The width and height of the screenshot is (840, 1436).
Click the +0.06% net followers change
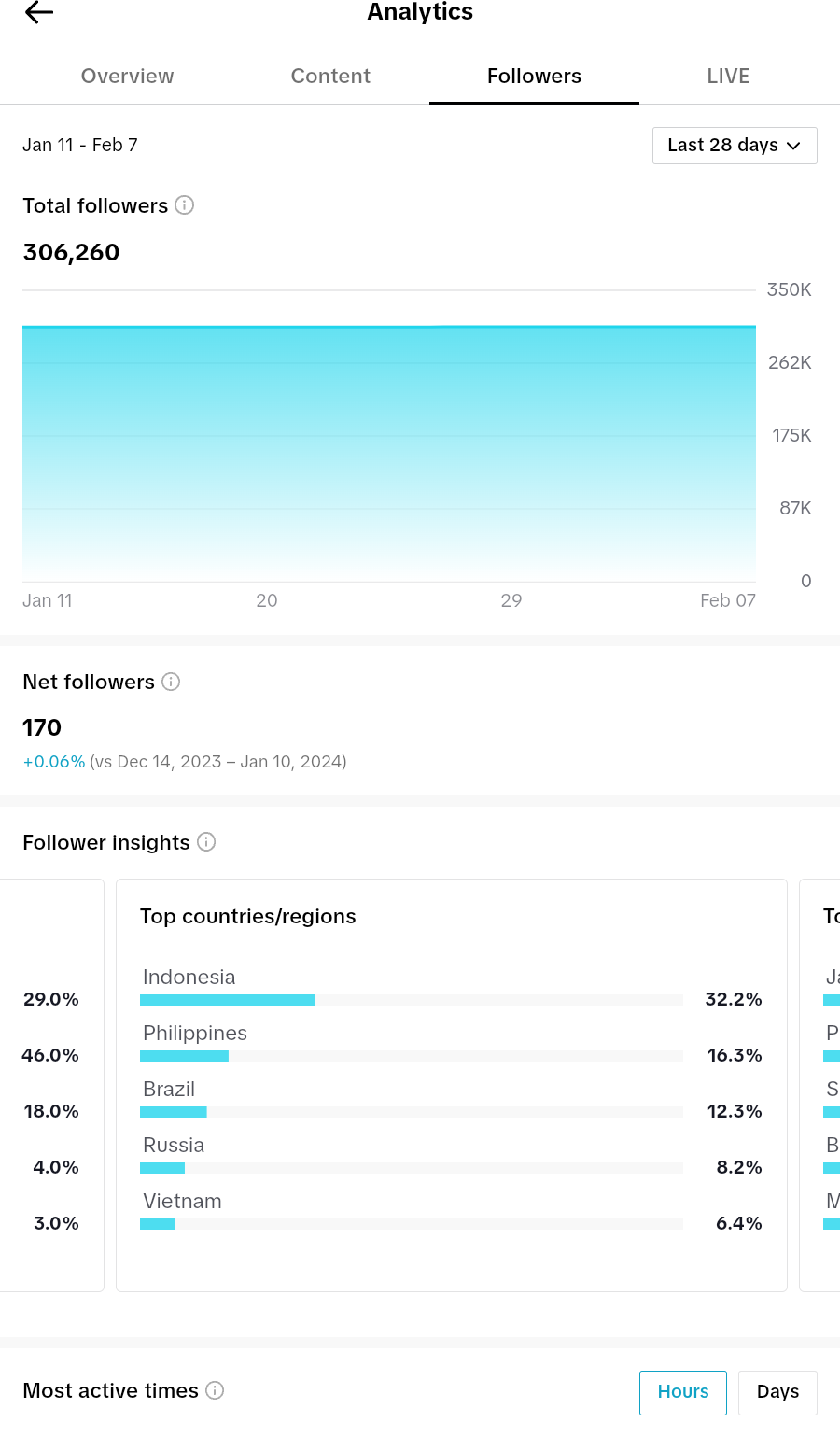pyautogui.click(x=54, y=762)
